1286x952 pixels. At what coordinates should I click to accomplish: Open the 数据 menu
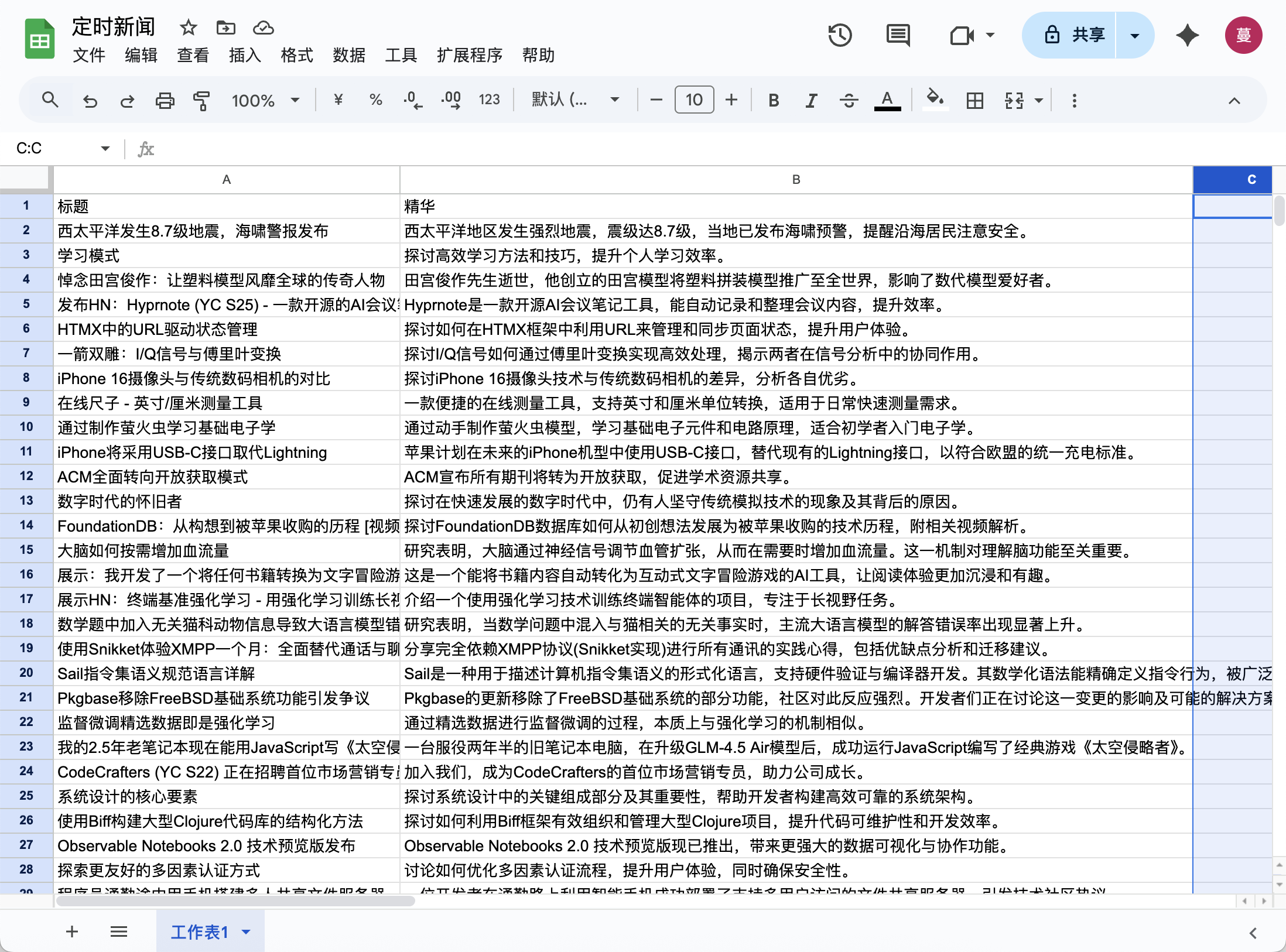[x=349, y=55]
